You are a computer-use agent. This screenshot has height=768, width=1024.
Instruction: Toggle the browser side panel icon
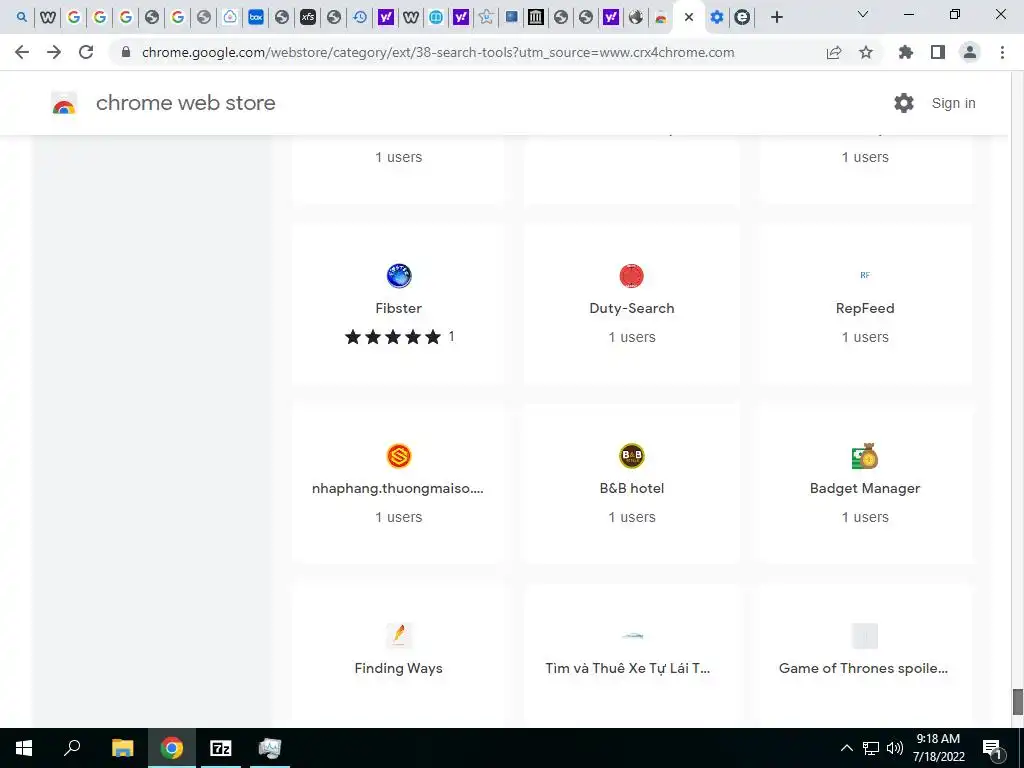click(938, 52)
